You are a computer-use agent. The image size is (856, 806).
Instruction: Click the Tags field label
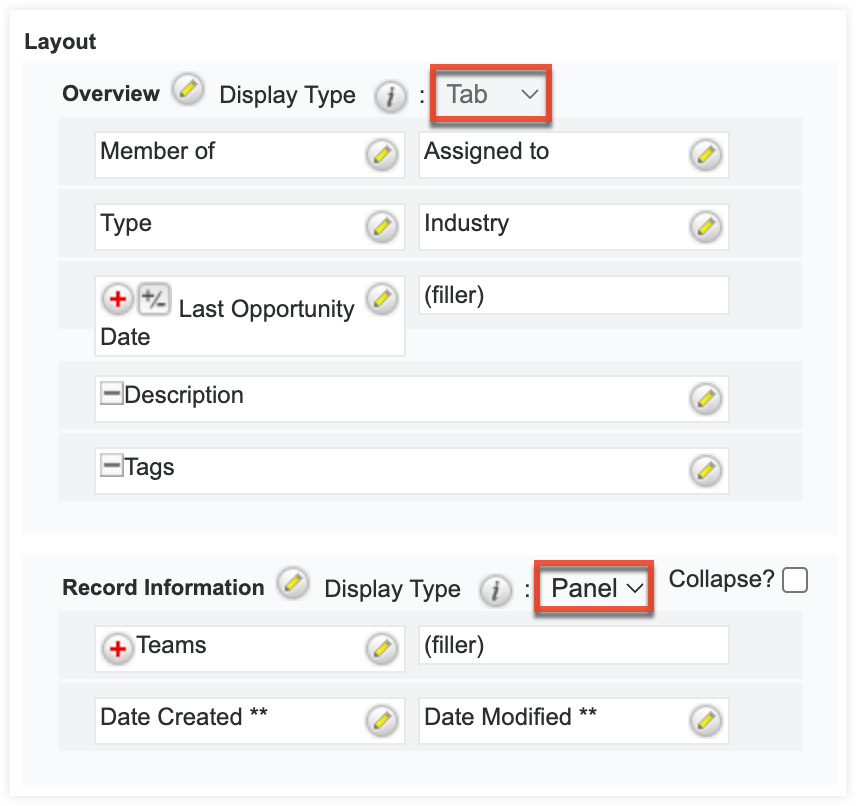149,467
